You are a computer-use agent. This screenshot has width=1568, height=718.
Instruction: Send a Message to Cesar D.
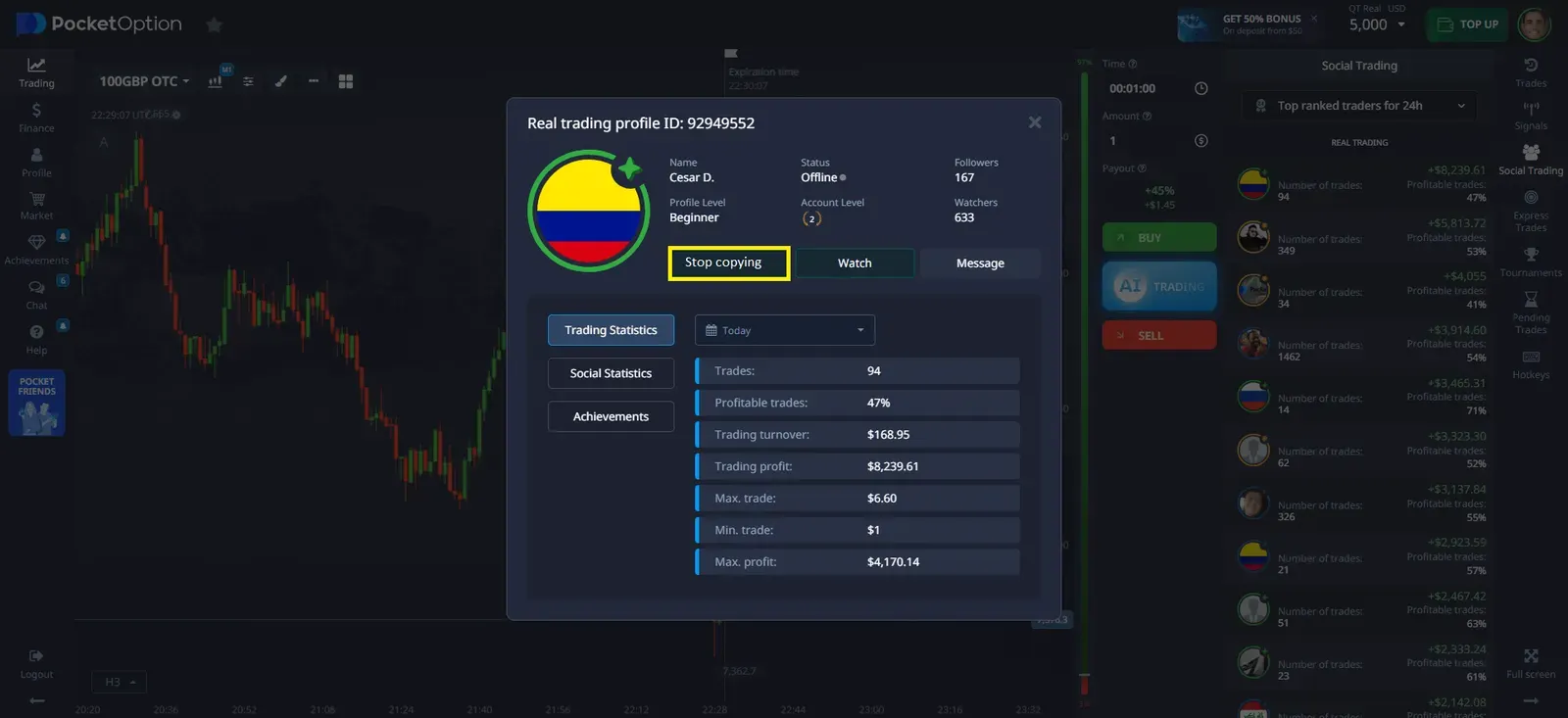pos(979,263)
